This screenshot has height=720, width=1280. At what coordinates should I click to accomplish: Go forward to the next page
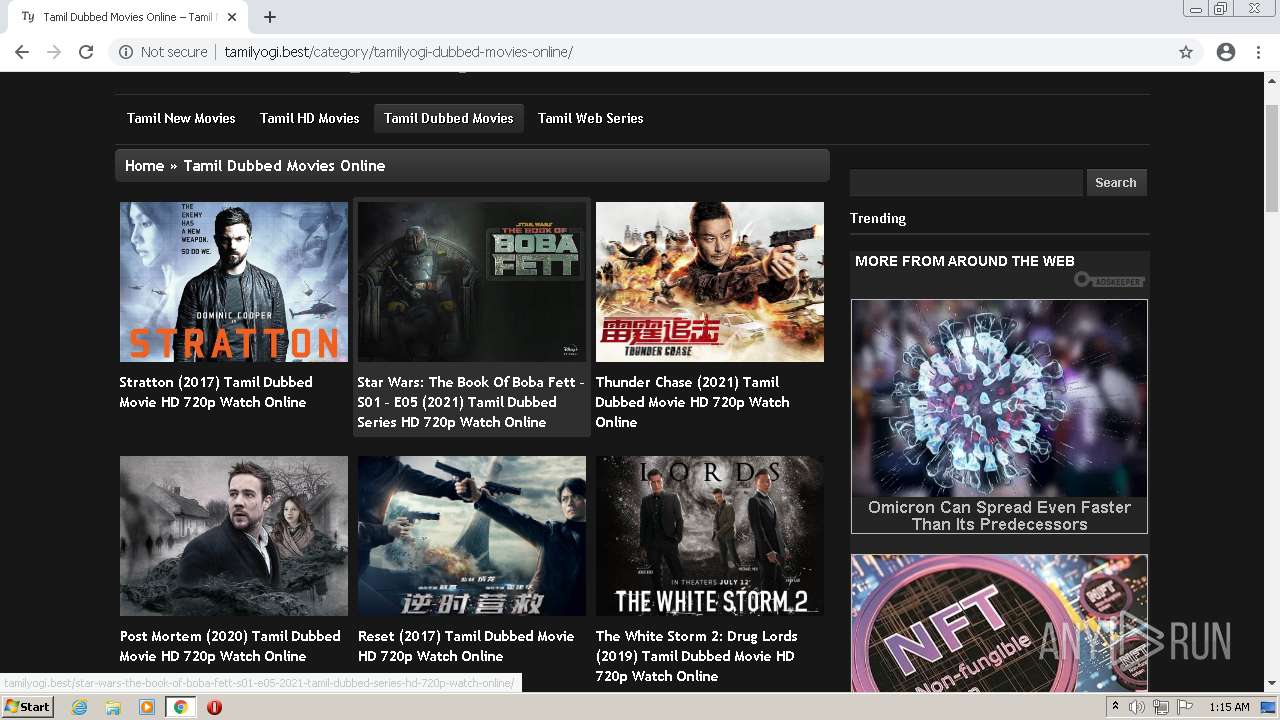[x=54, y=52]
